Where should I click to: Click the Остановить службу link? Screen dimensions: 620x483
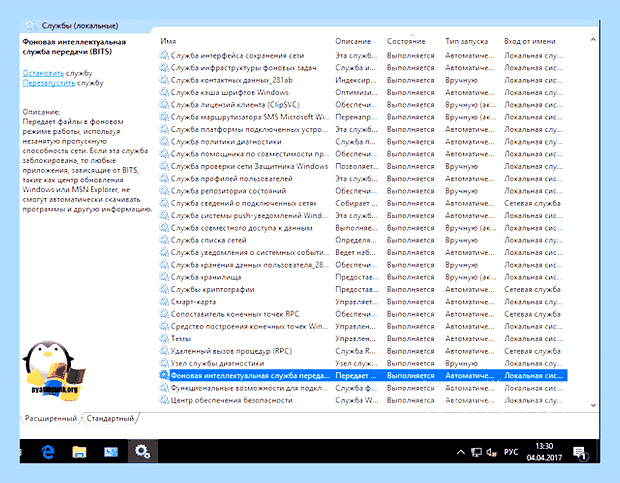(43, 73)
